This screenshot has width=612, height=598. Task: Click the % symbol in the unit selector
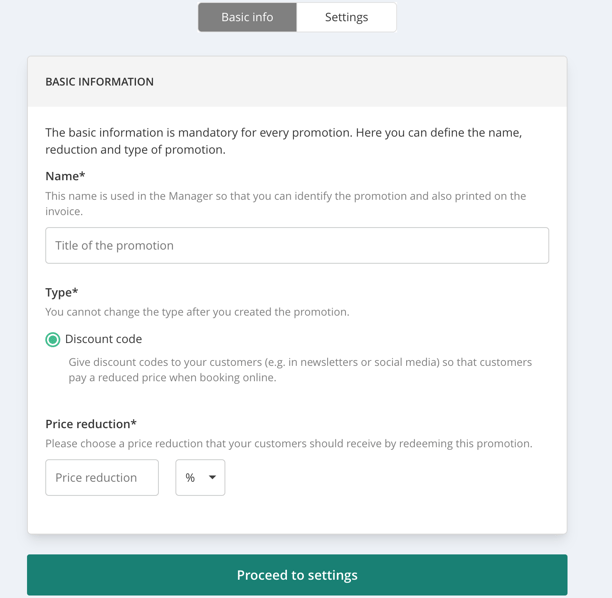tap(190, 478)
